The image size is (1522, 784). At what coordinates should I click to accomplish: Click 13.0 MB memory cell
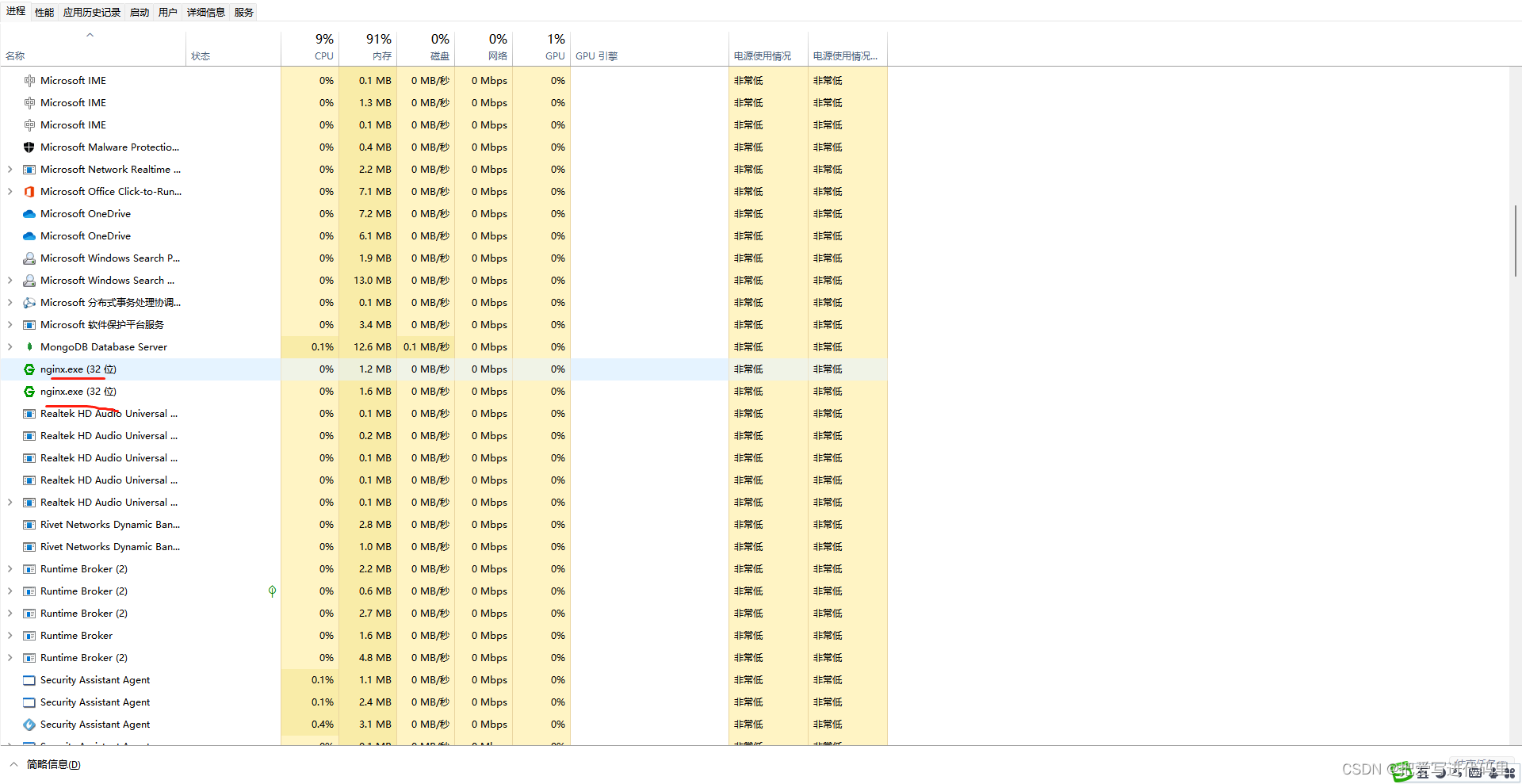pyautogui.click(x=368, y=281)
